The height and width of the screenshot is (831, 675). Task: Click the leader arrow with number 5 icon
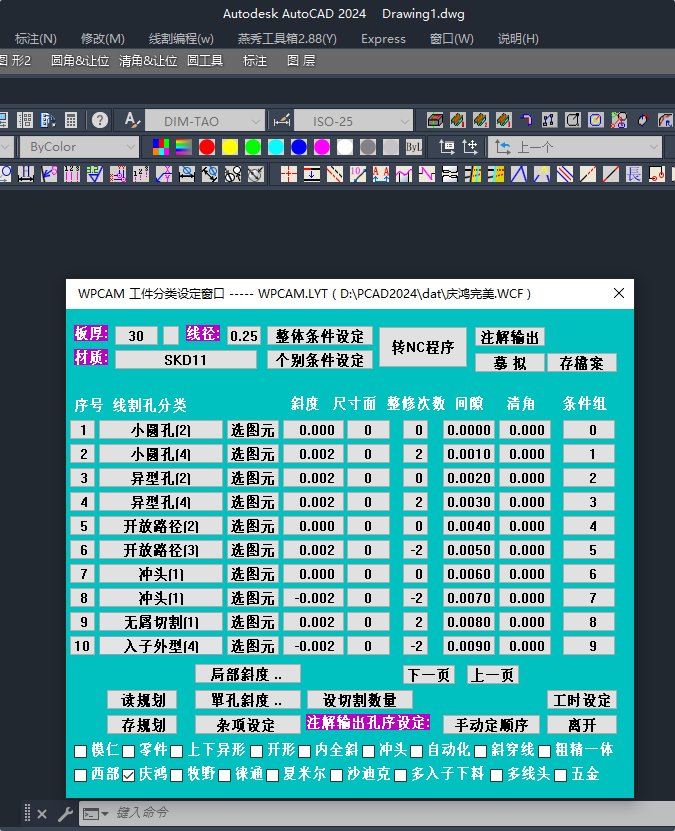(49, 174)
